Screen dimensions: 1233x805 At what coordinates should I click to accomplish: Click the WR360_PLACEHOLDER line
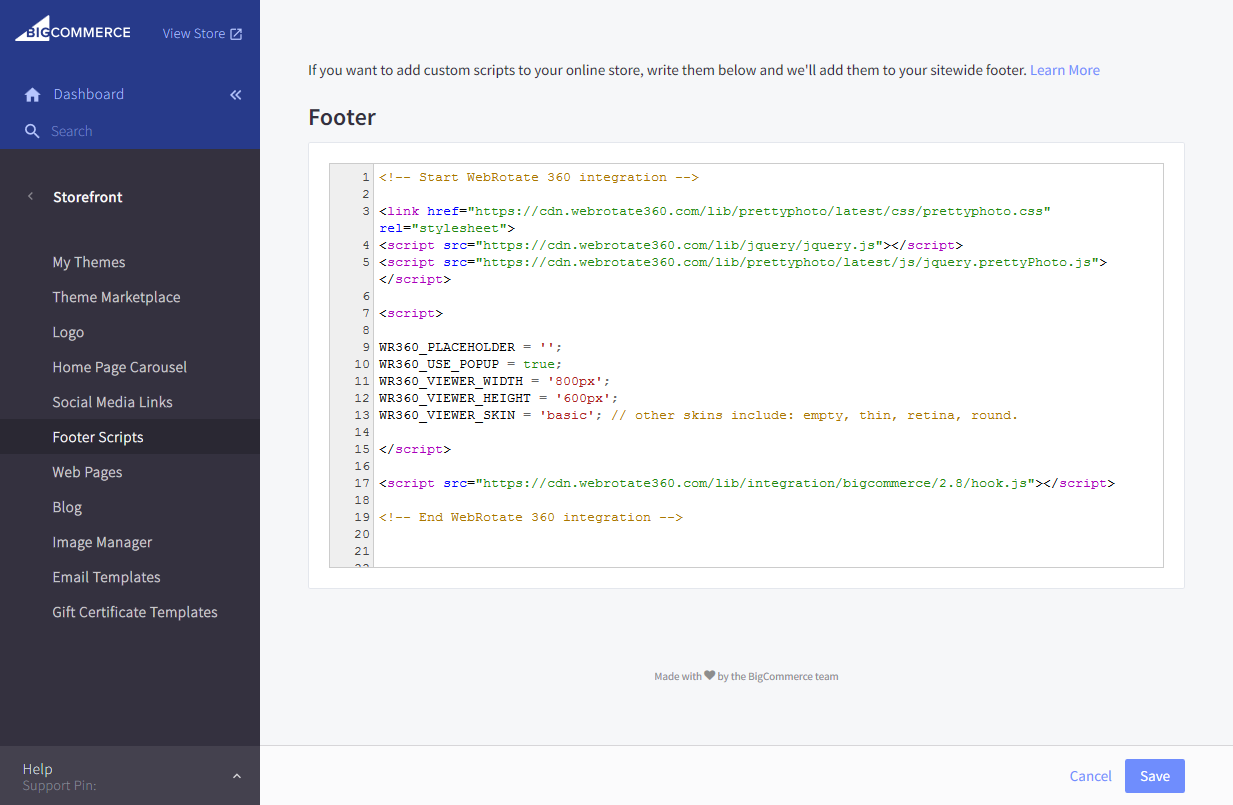471,347
